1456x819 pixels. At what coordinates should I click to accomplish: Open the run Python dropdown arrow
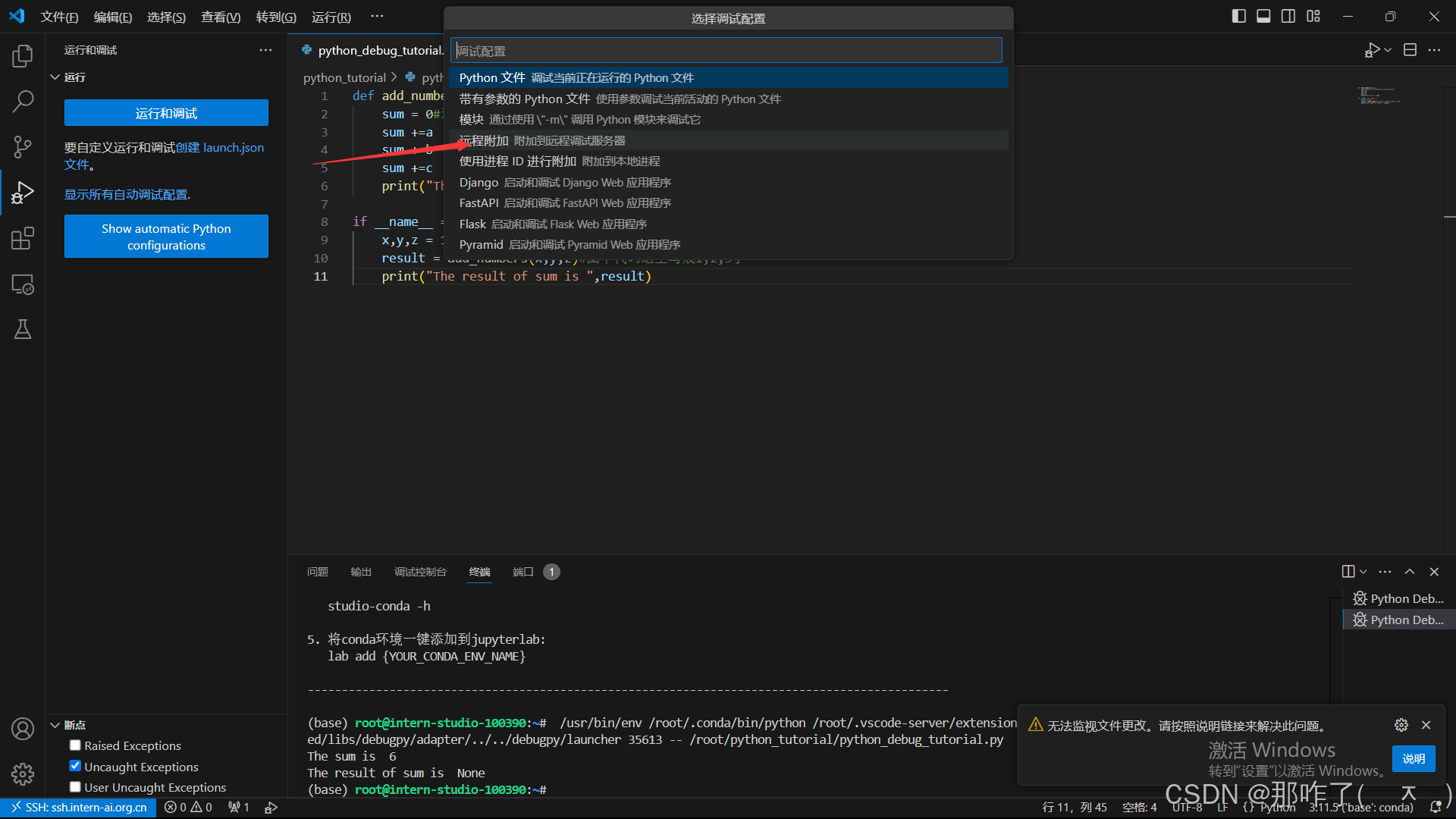tap(1387, 49)
